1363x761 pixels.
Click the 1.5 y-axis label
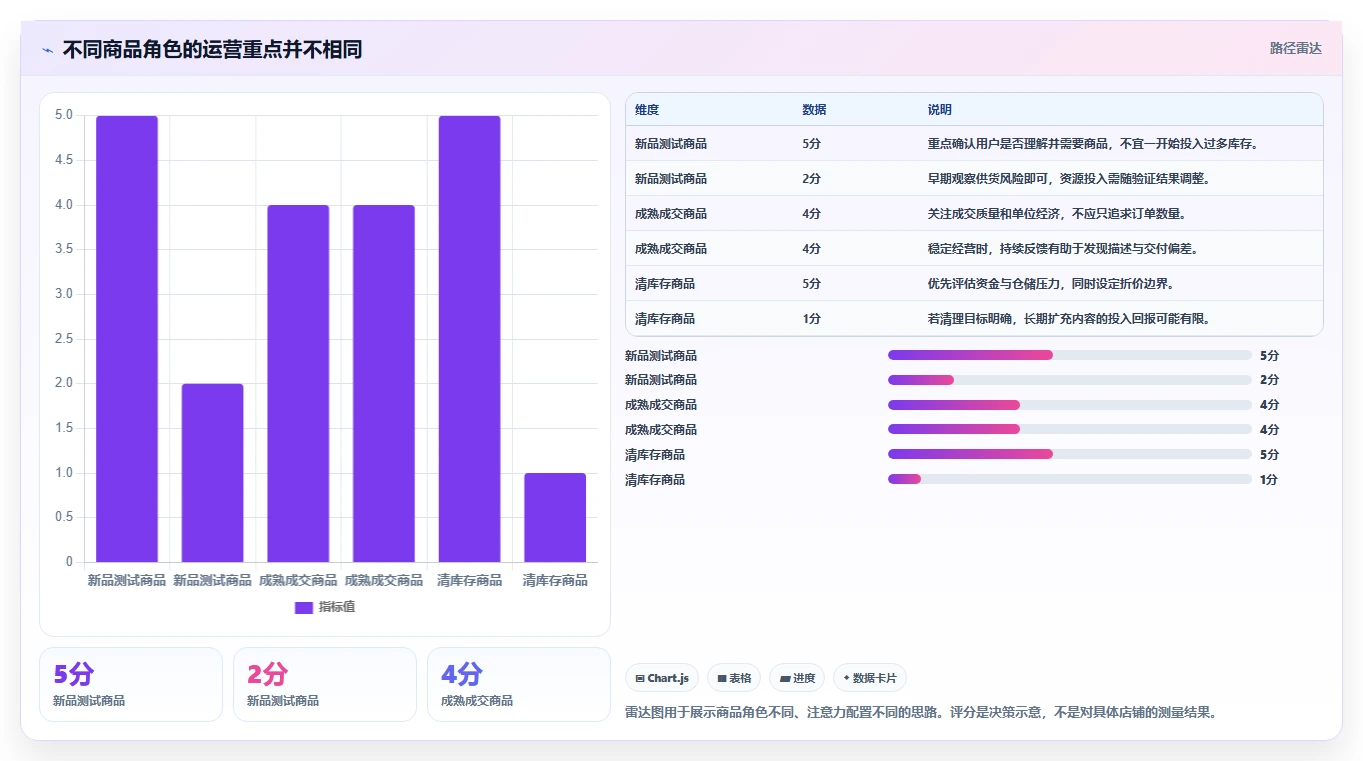coord(64,428)
